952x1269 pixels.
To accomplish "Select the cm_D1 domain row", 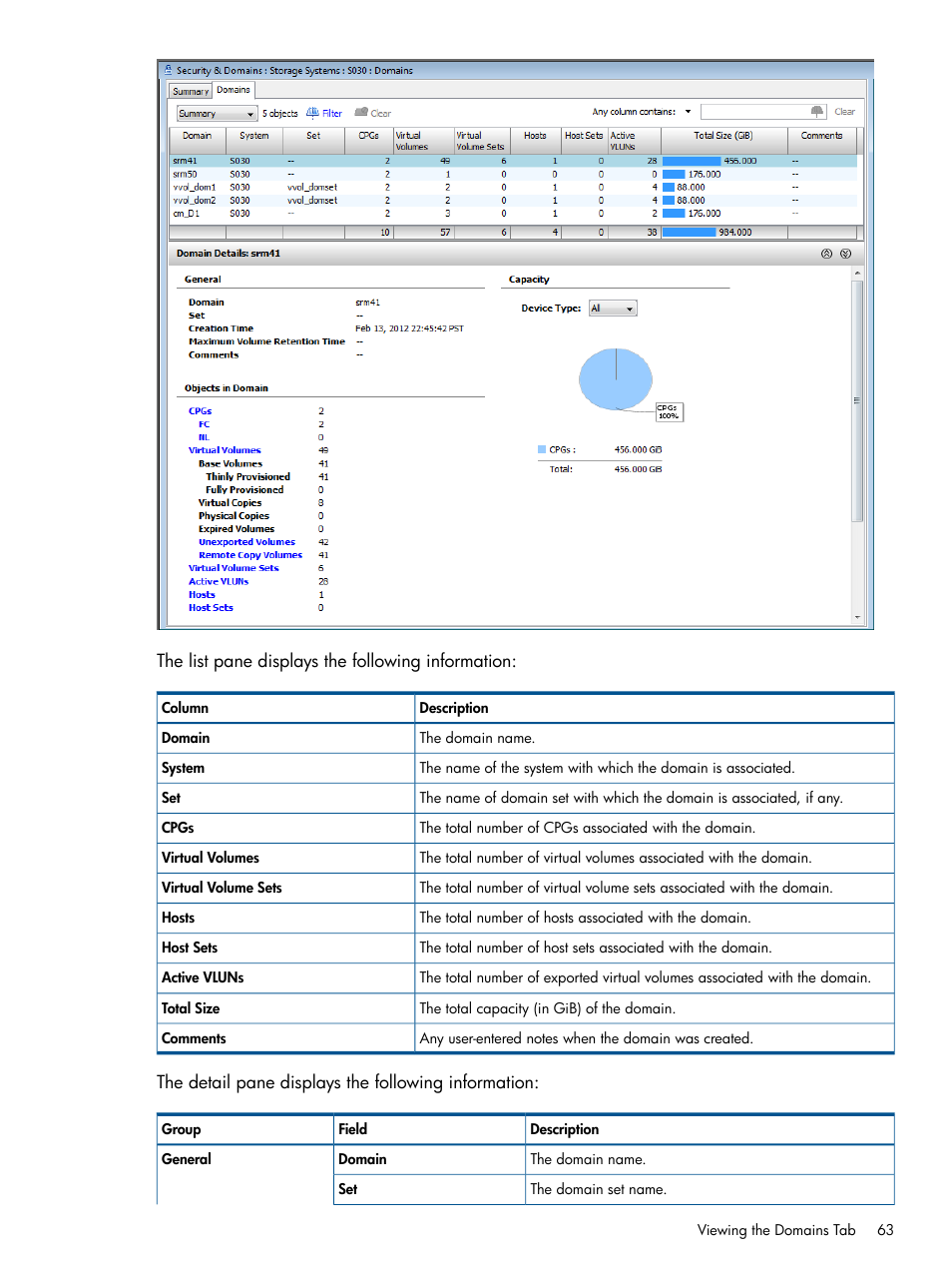I will [x=513, y=213].
